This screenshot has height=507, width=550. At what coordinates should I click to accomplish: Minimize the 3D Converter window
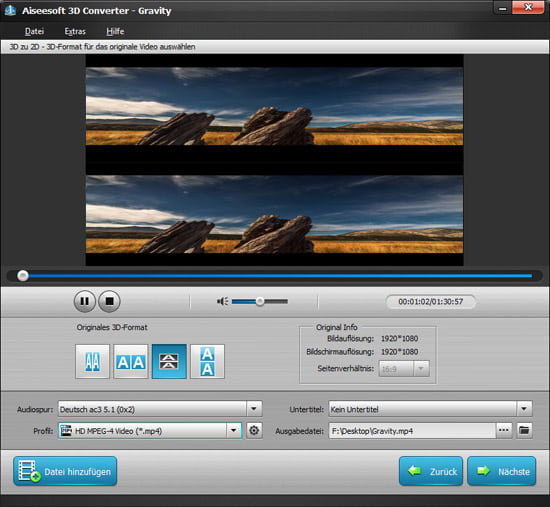pos(503,8)
